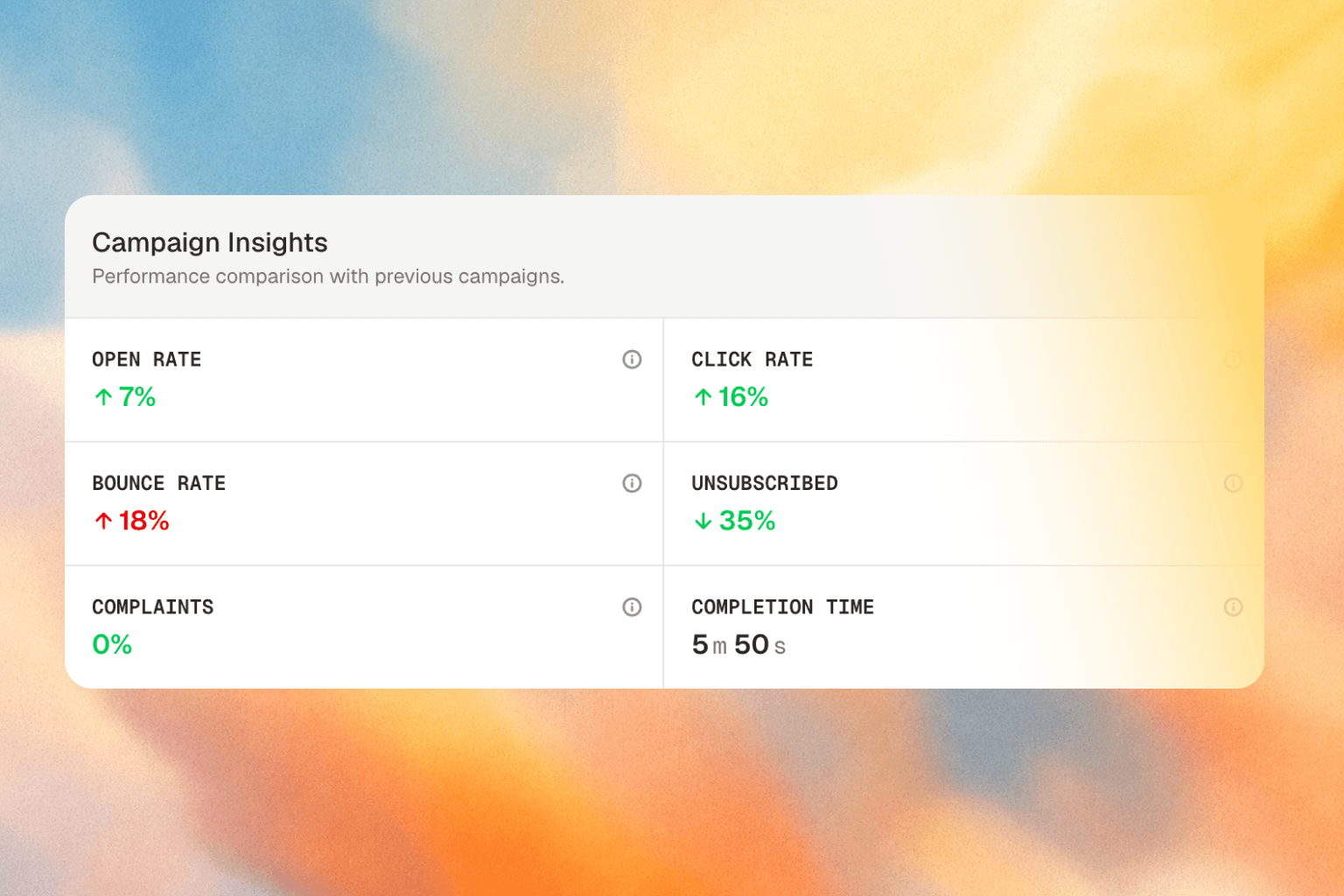Click the COMPLETION TIME label
Viewport: 1344px width, 896px height.
click(783, 607)
